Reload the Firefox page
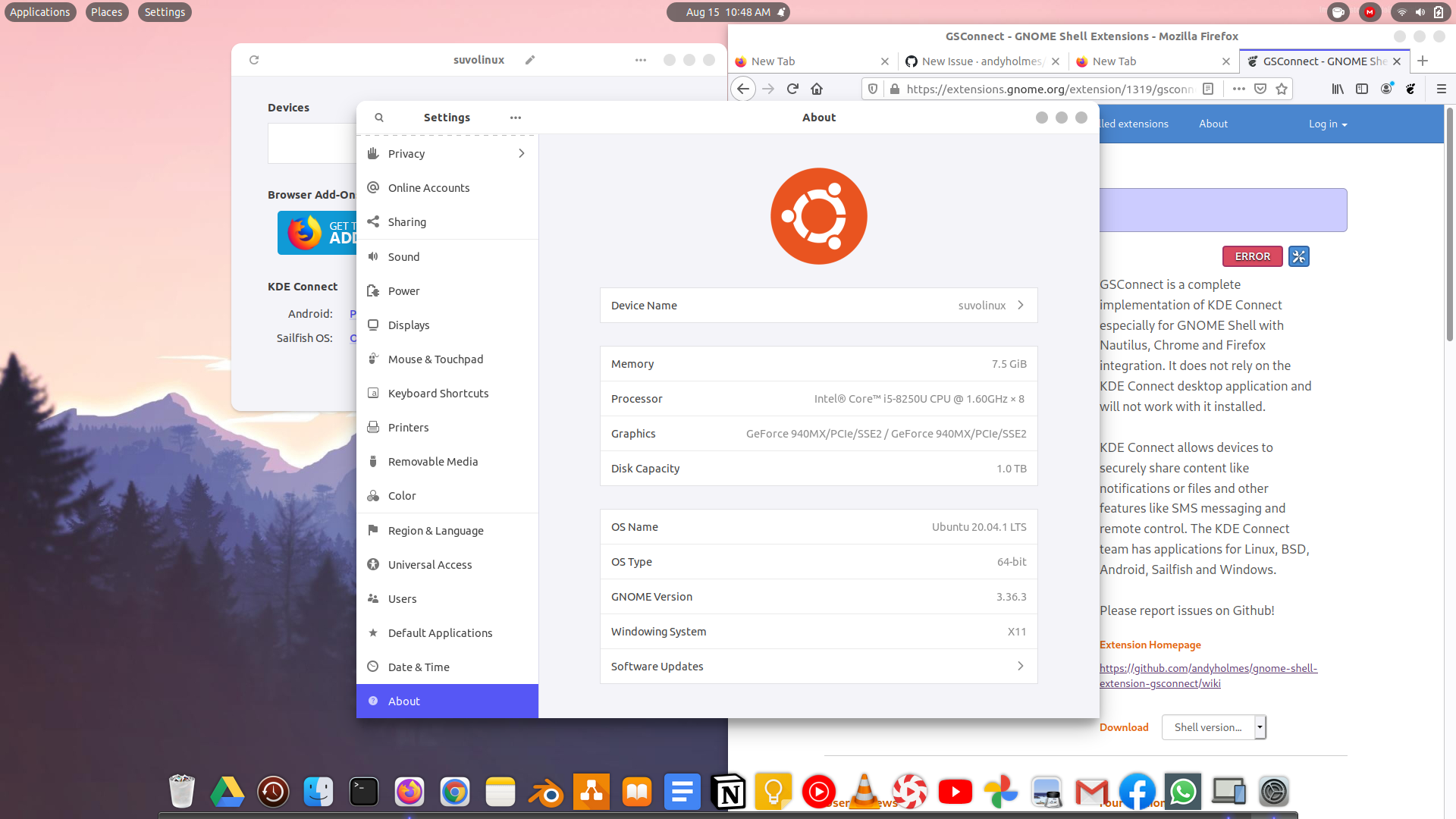The width and height of the screenshot is (1456, 819). point(792,89)
